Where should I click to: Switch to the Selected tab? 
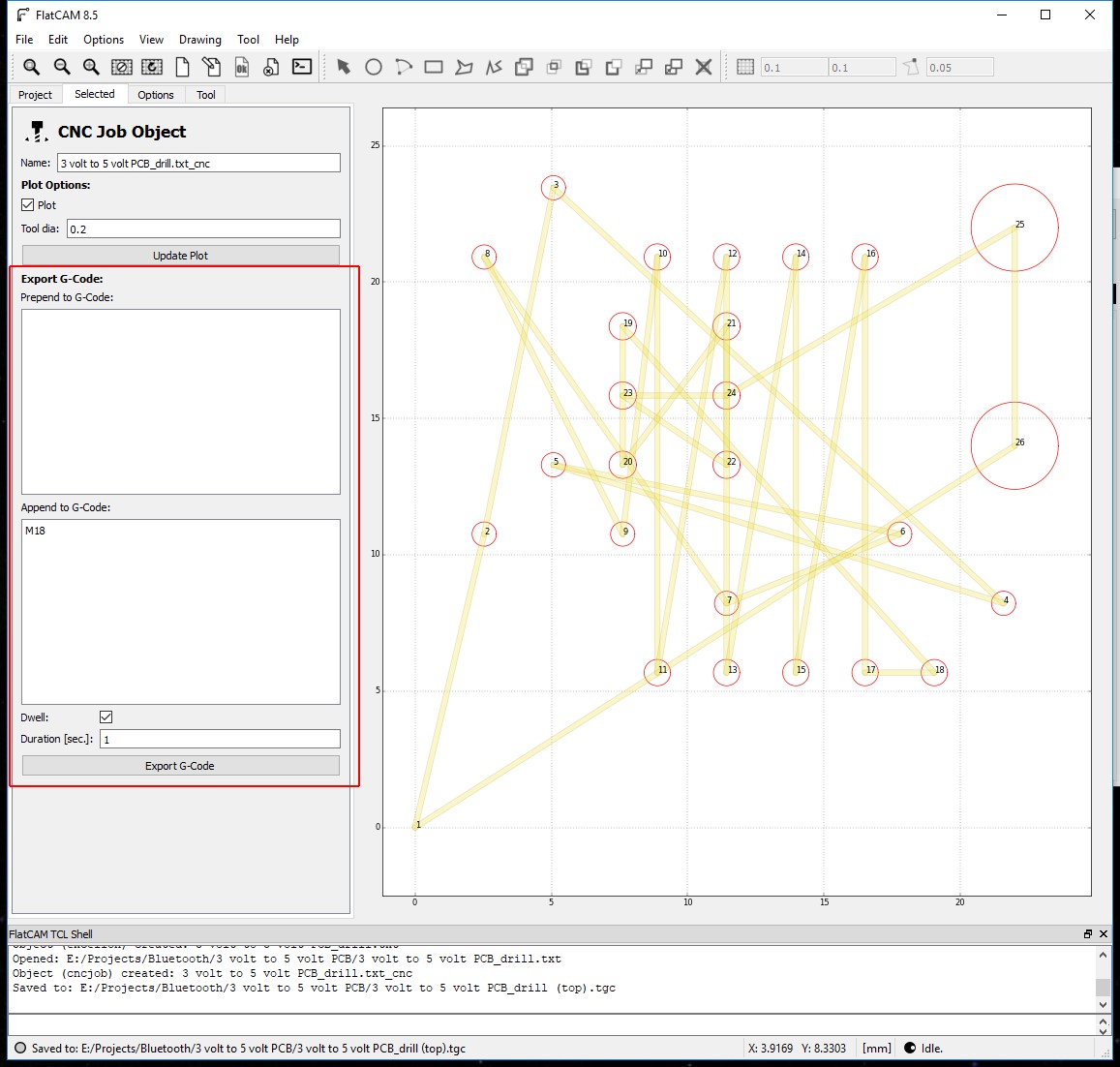coord(94,94)
